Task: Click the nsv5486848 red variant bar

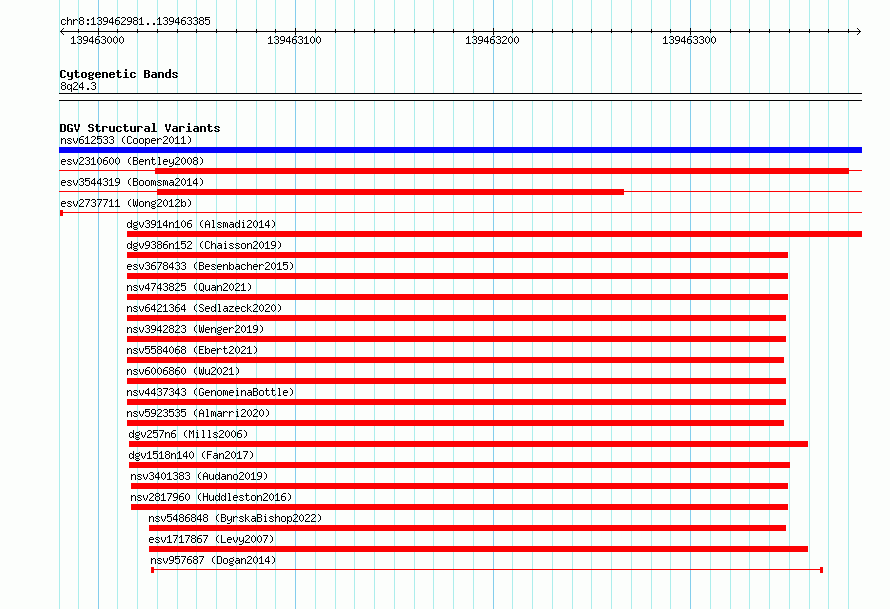Action: 467,528
